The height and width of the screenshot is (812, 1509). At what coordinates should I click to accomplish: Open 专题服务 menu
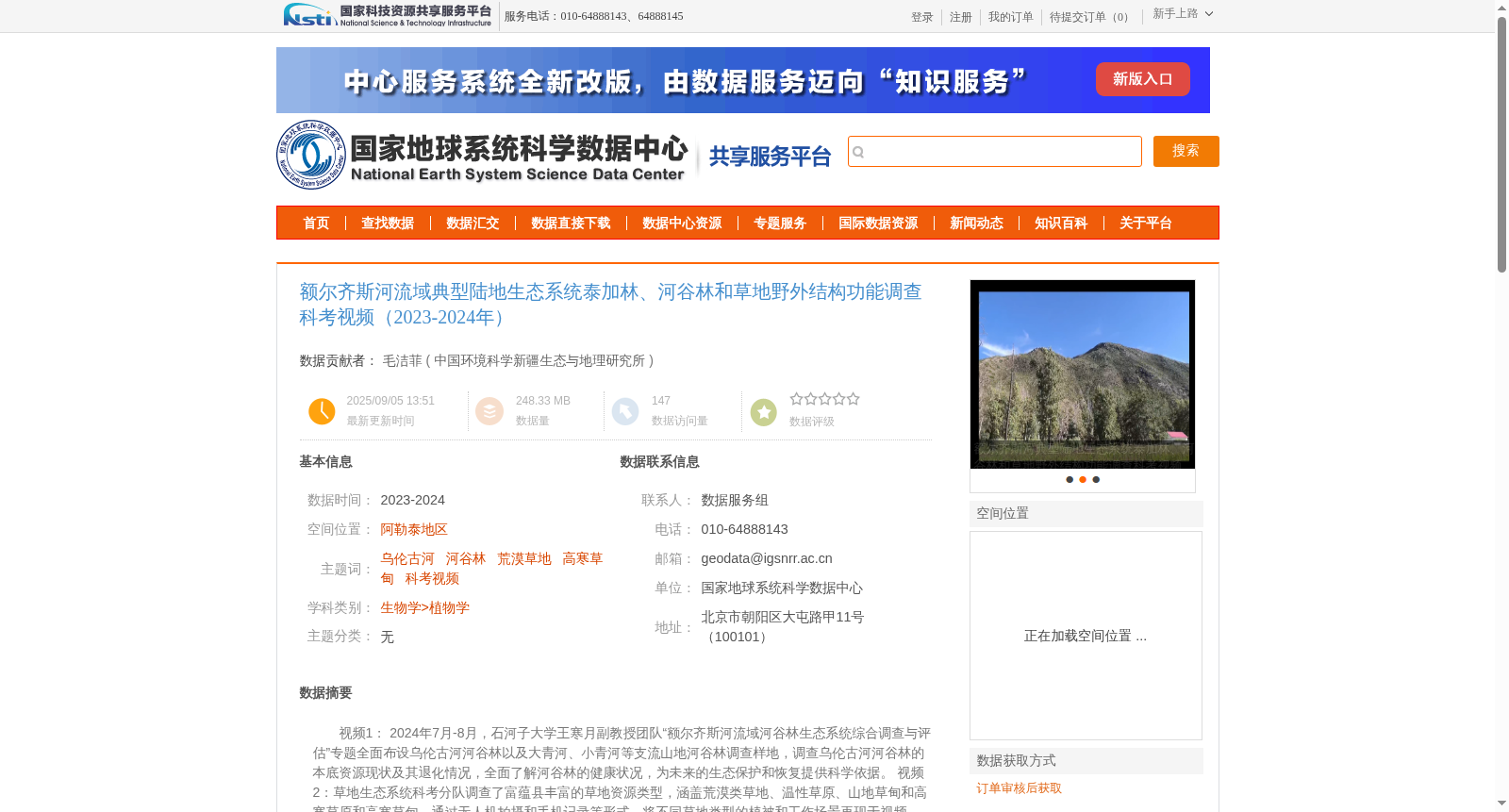(x=780, y=223)
